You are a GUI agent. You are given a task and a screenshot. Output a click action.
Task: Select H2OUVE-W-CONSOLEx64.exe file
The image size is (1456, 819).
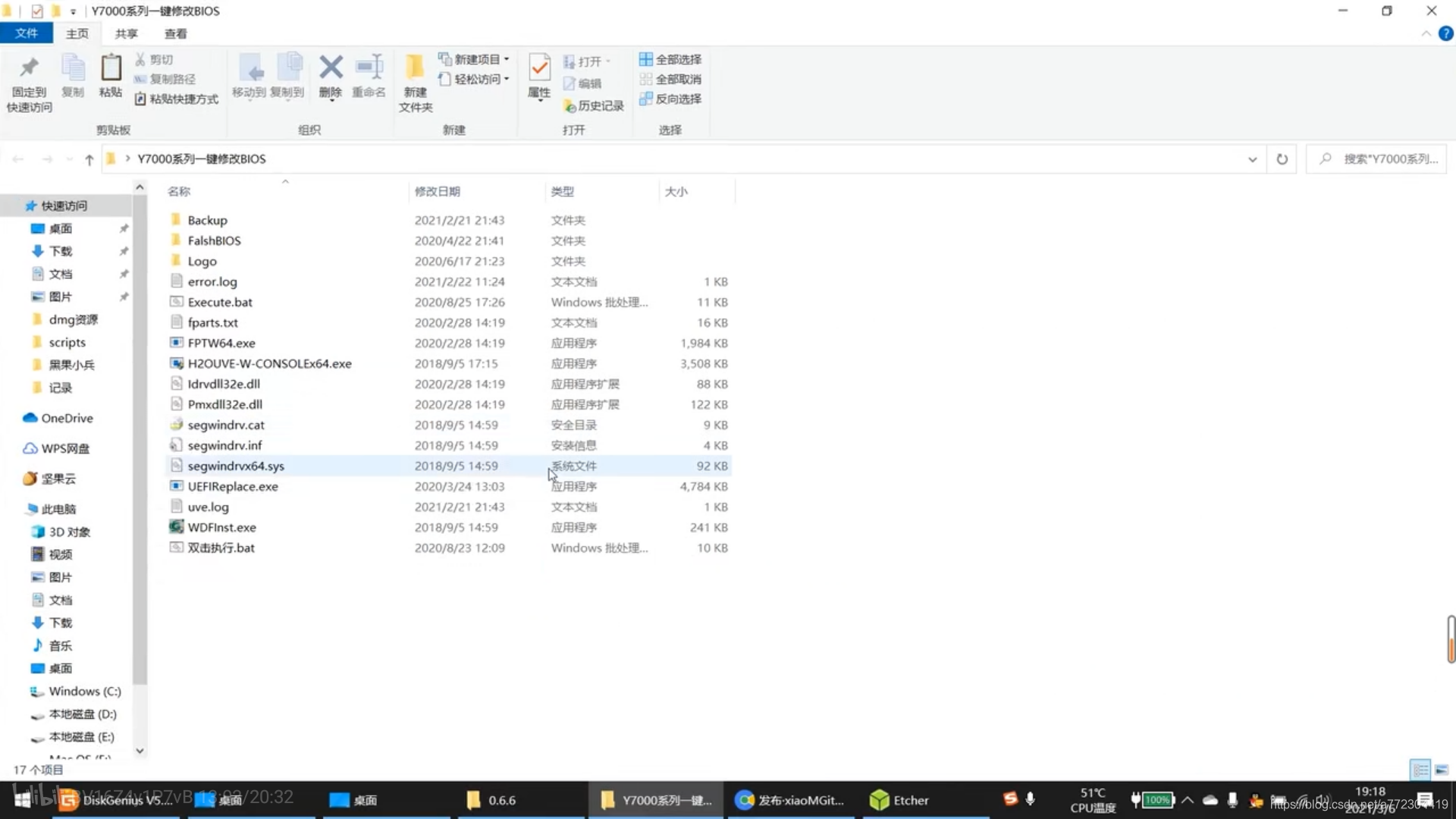tap(269, 363)
